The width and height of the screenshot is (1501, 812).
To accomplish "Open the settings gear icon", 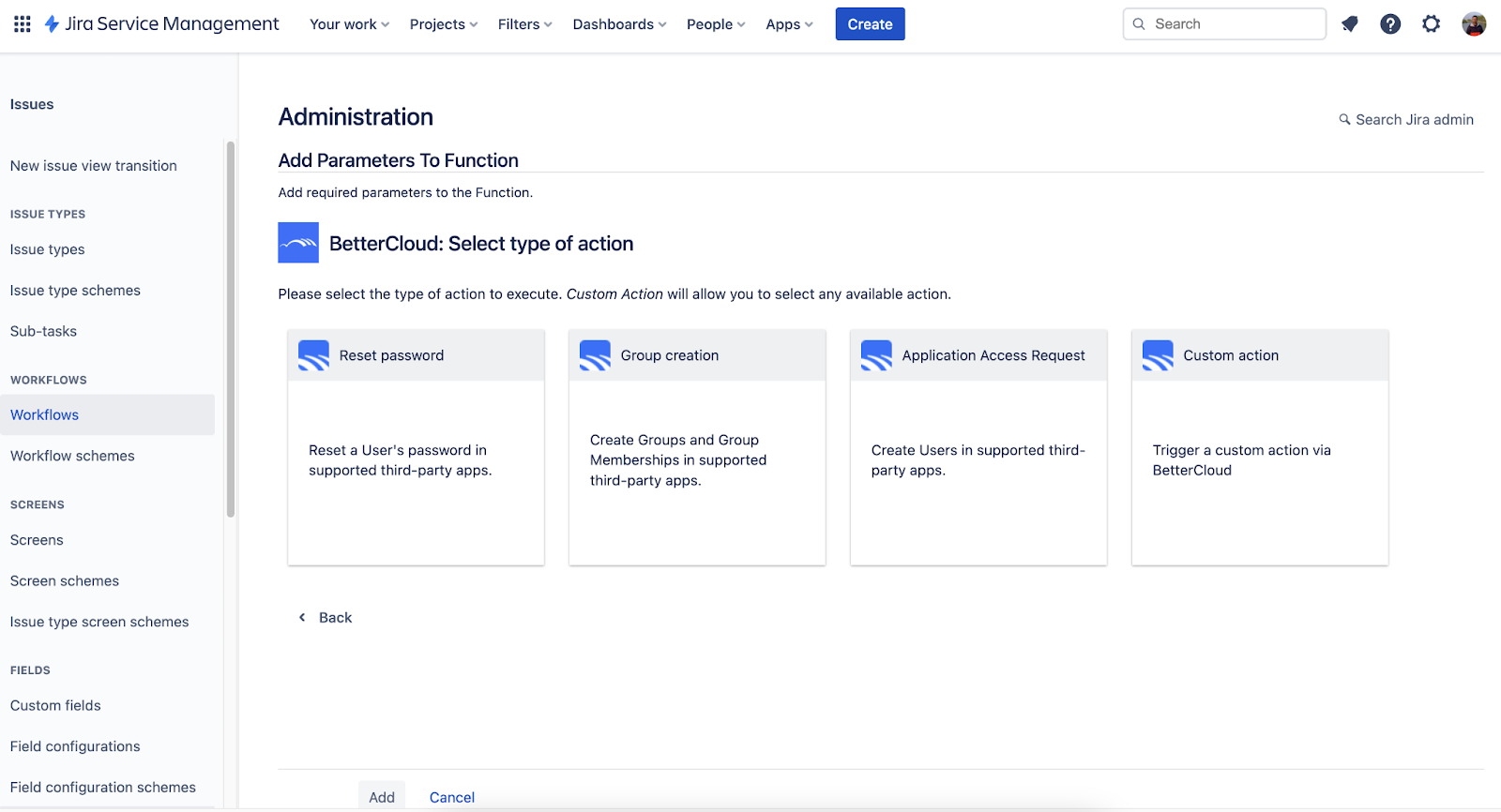I will [1431, 24].
